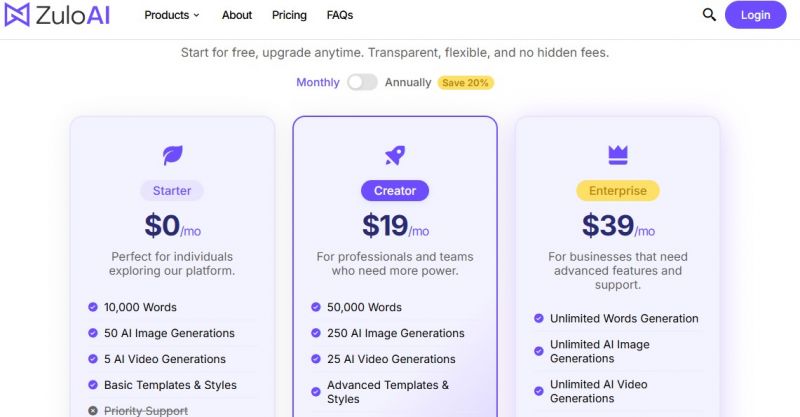Click the Login button
The height and width of the screenshot is (417, 800).
point(756,15)
